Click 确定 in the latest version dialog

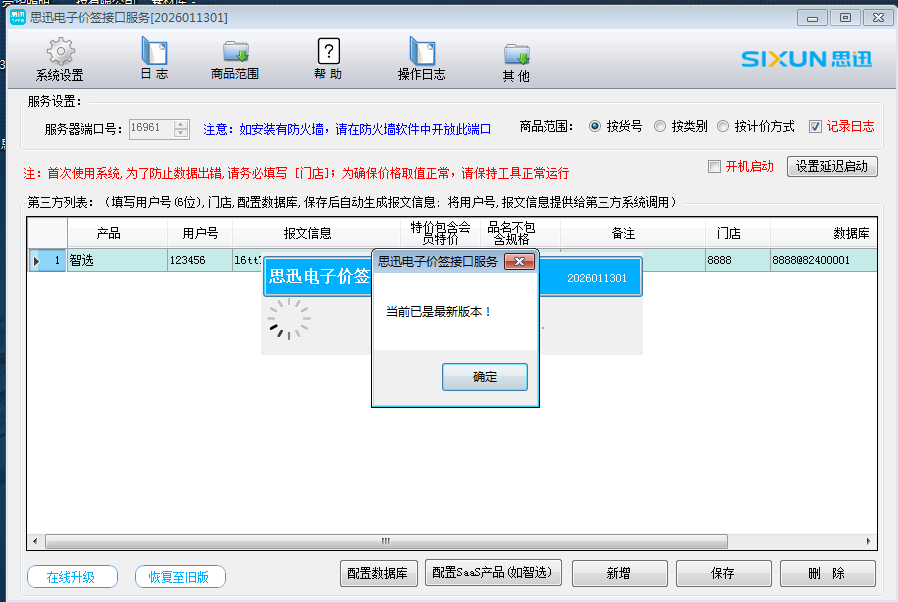[484, 377]
